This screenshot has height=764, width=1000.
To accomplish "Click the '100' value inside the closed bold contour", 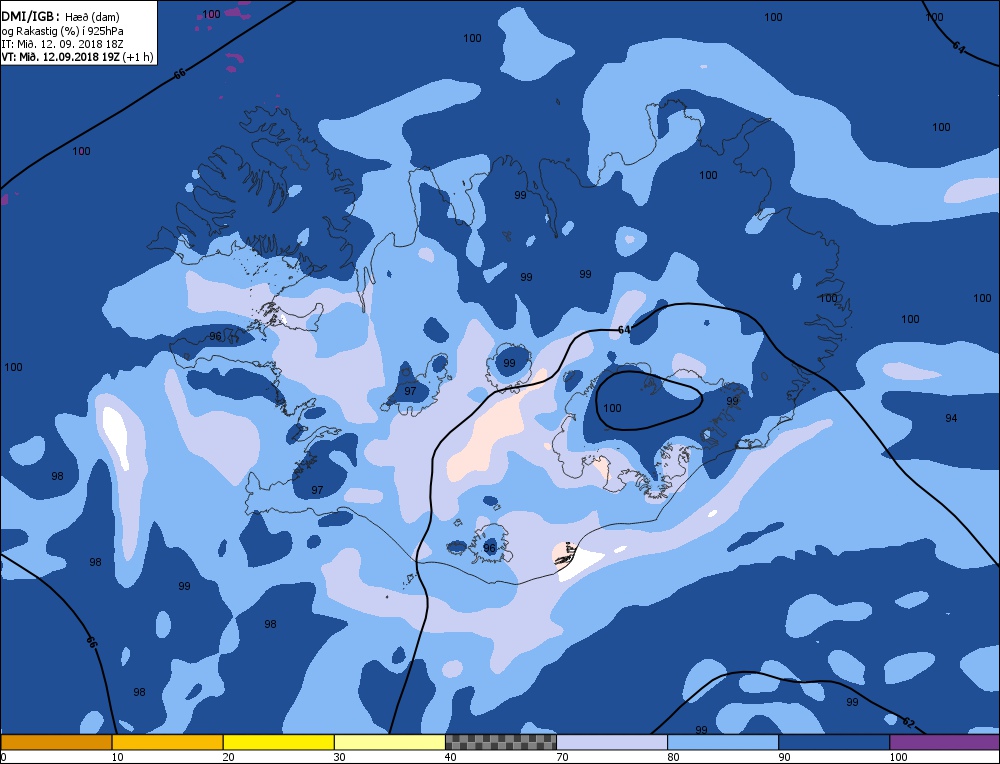I will 612,408.
